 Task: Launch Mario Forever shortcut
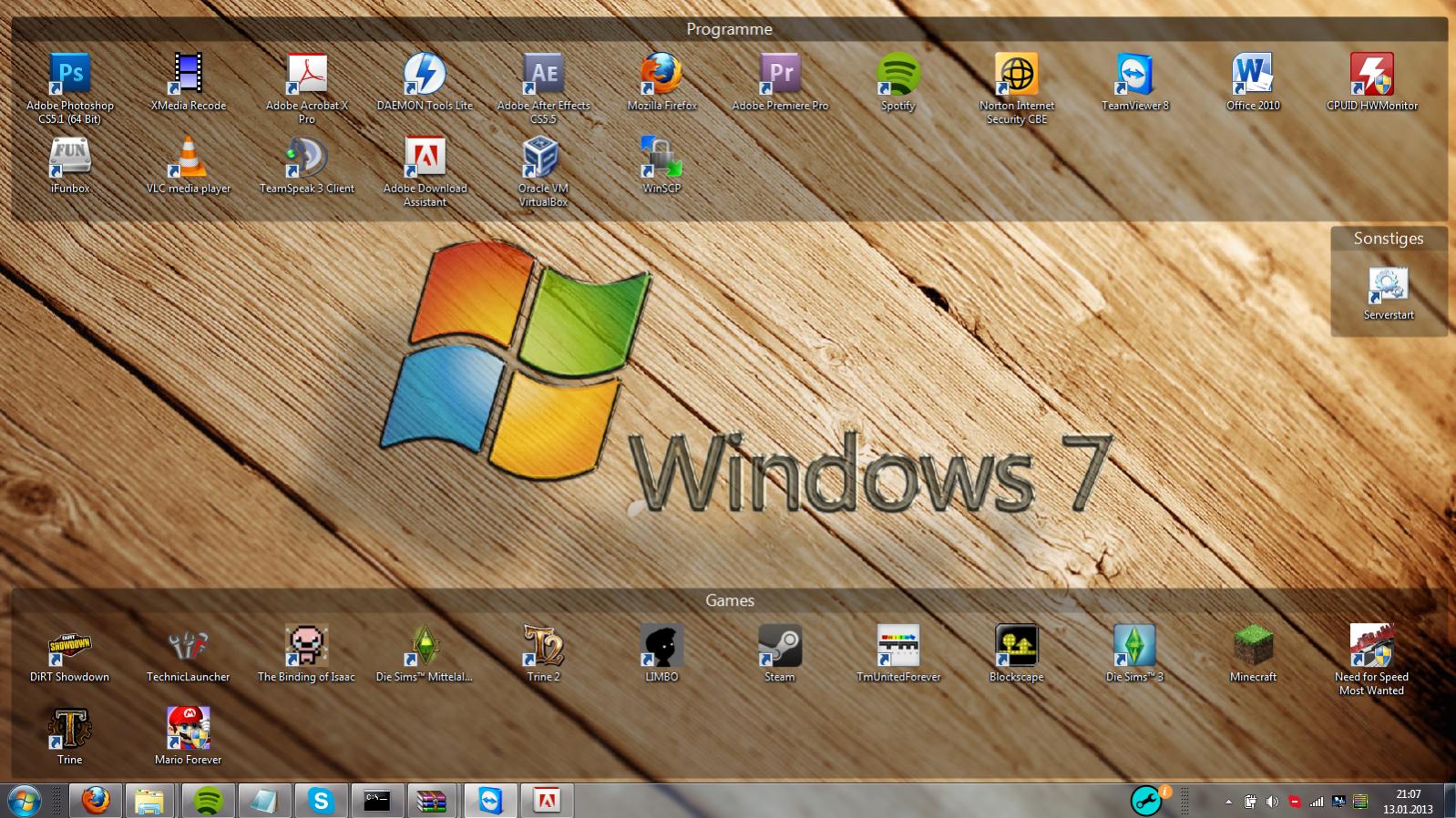pyautogui.click(x=189, y=736)
